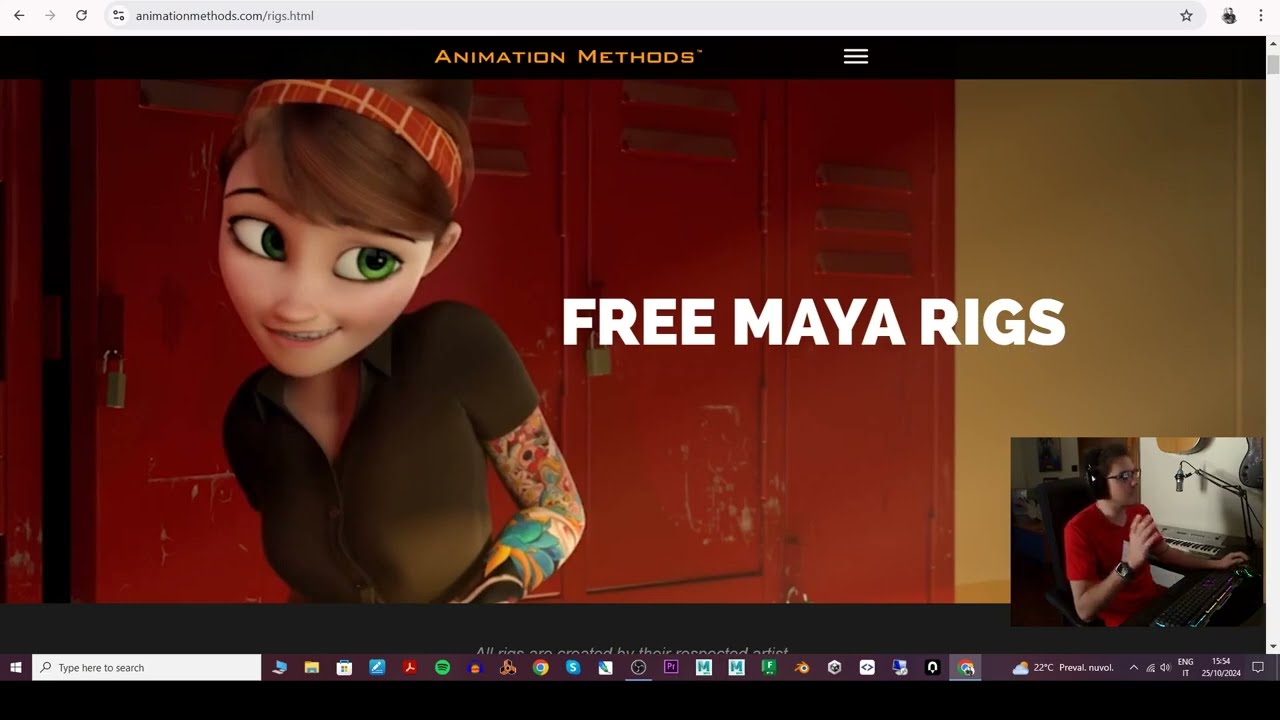Change the ENG IT input language

point(1186,667)
